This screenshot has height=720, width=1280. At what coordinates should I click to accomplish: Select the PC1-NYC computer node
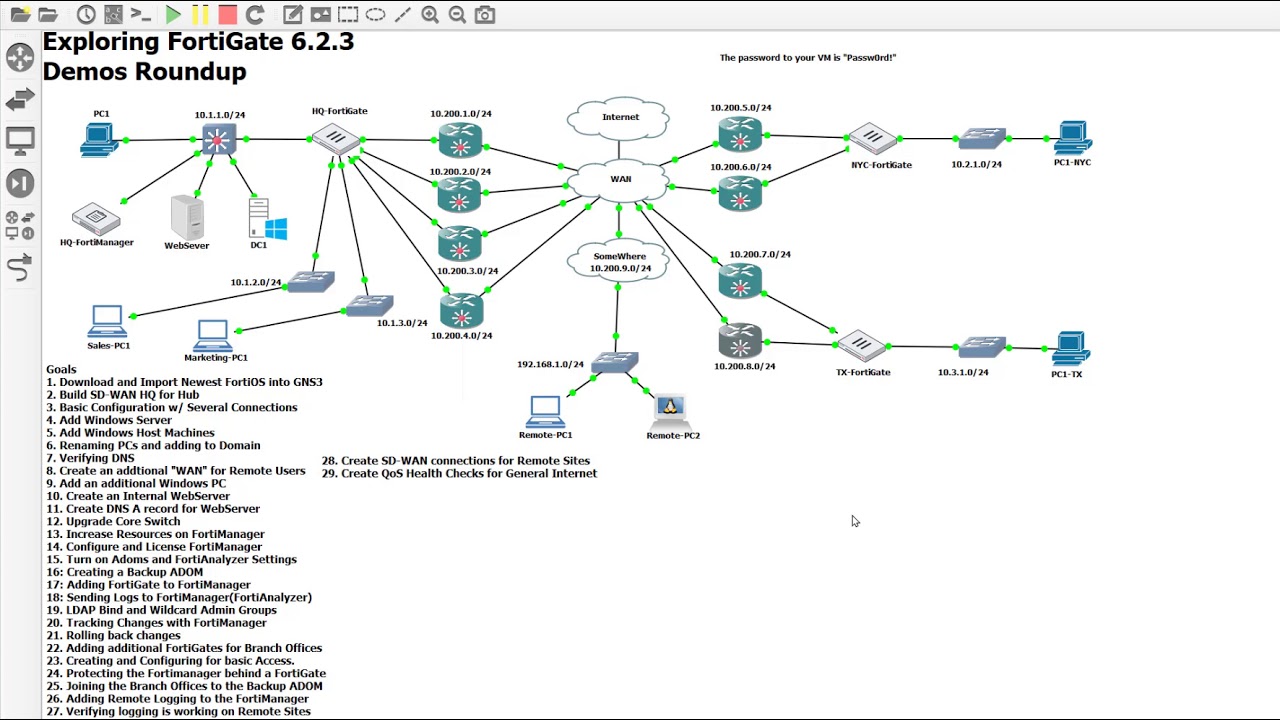tap(1072, 138)
